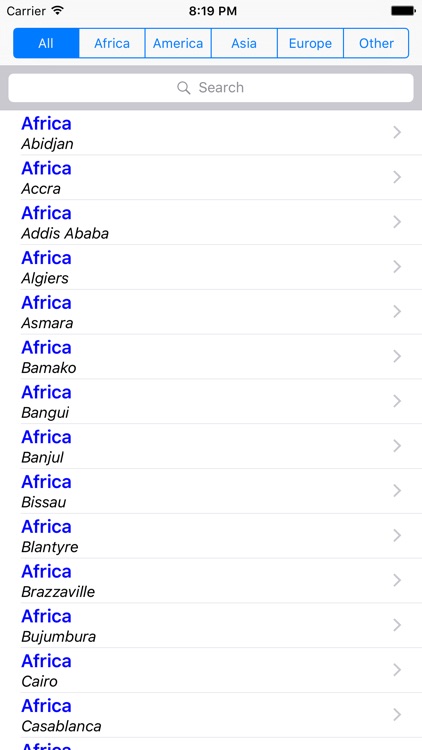Tap the magnifier icon in the search bar
The image size is (422, 750).
click(x=183, y=88)
